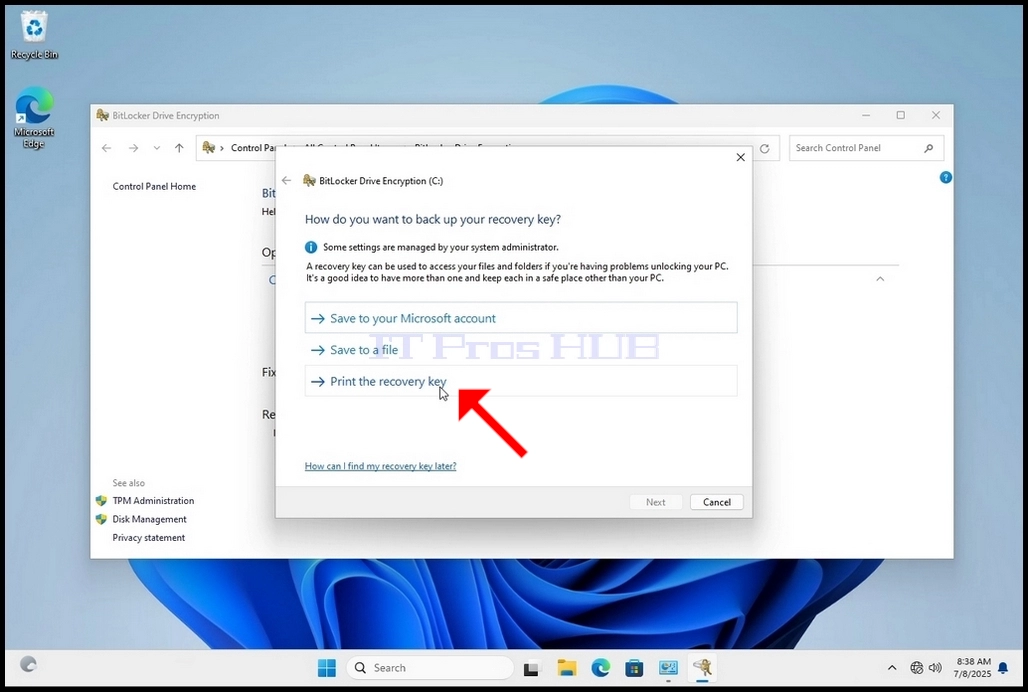Maximize the BitLocker Drive Encryption Control Panel window
Image resolution: width=1028 pixels, height=692 pixels.
coord(901,115)
